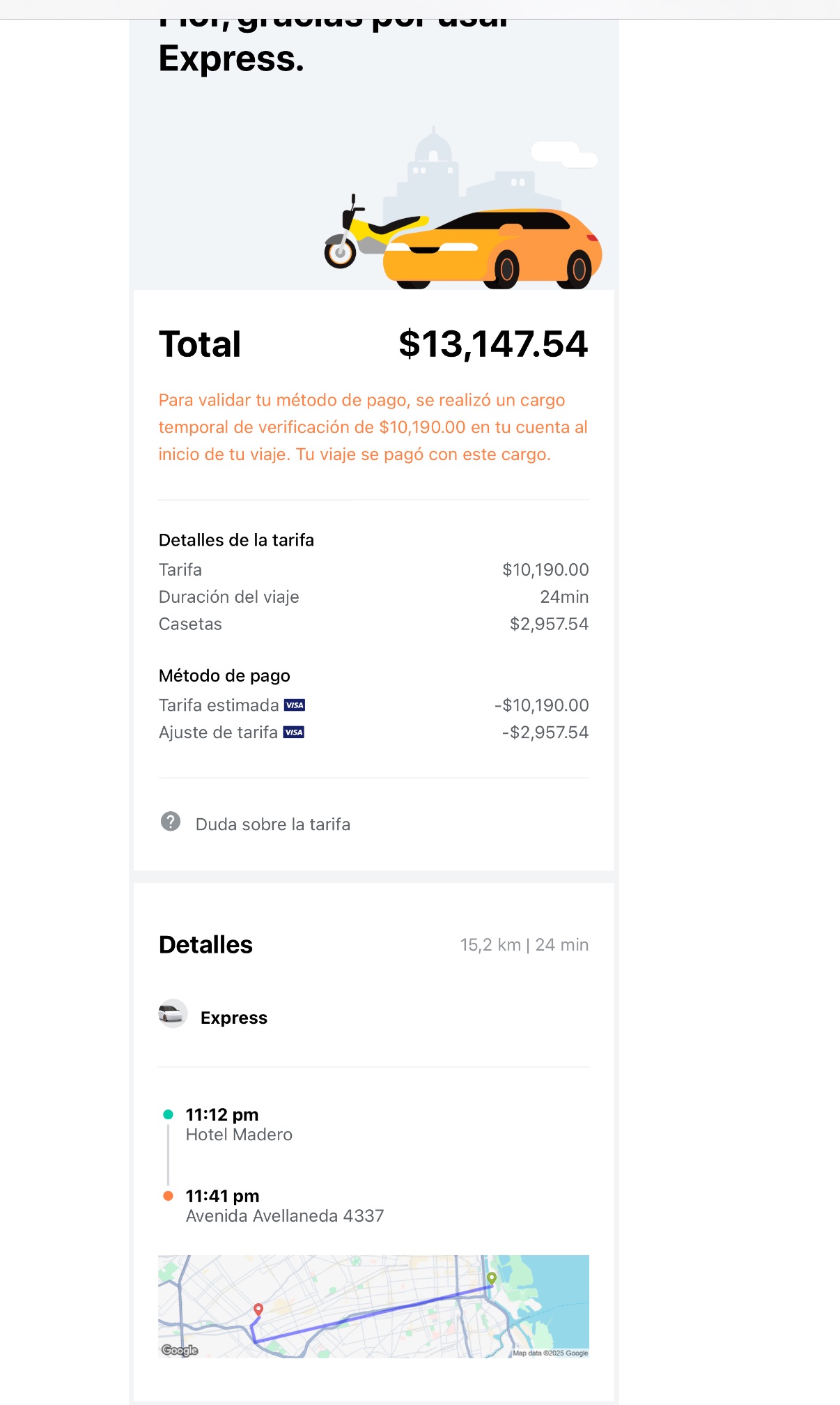Click the orange drop-off dot at 11:41 pm
840x1405 pixels.
(168, 1196)
